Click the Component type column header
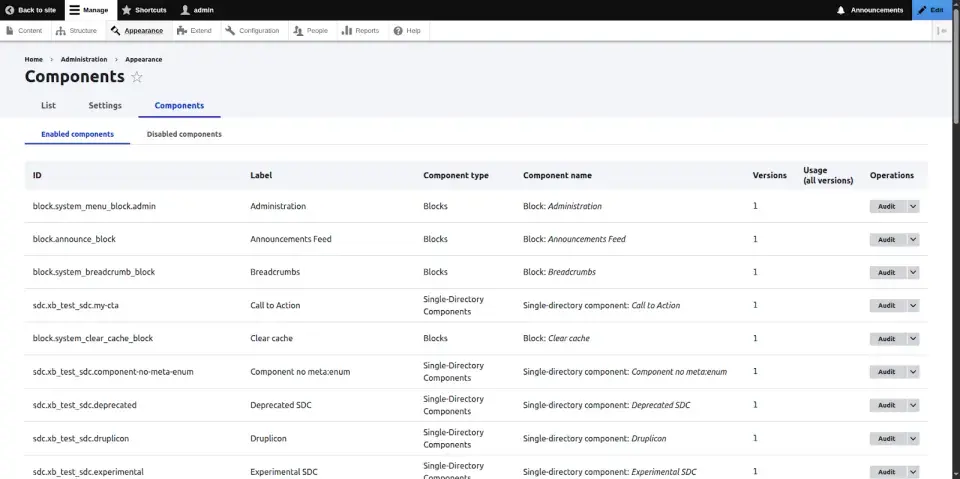Image resolution: width=960 pixels, height=479 pixels. pos(456,175)
